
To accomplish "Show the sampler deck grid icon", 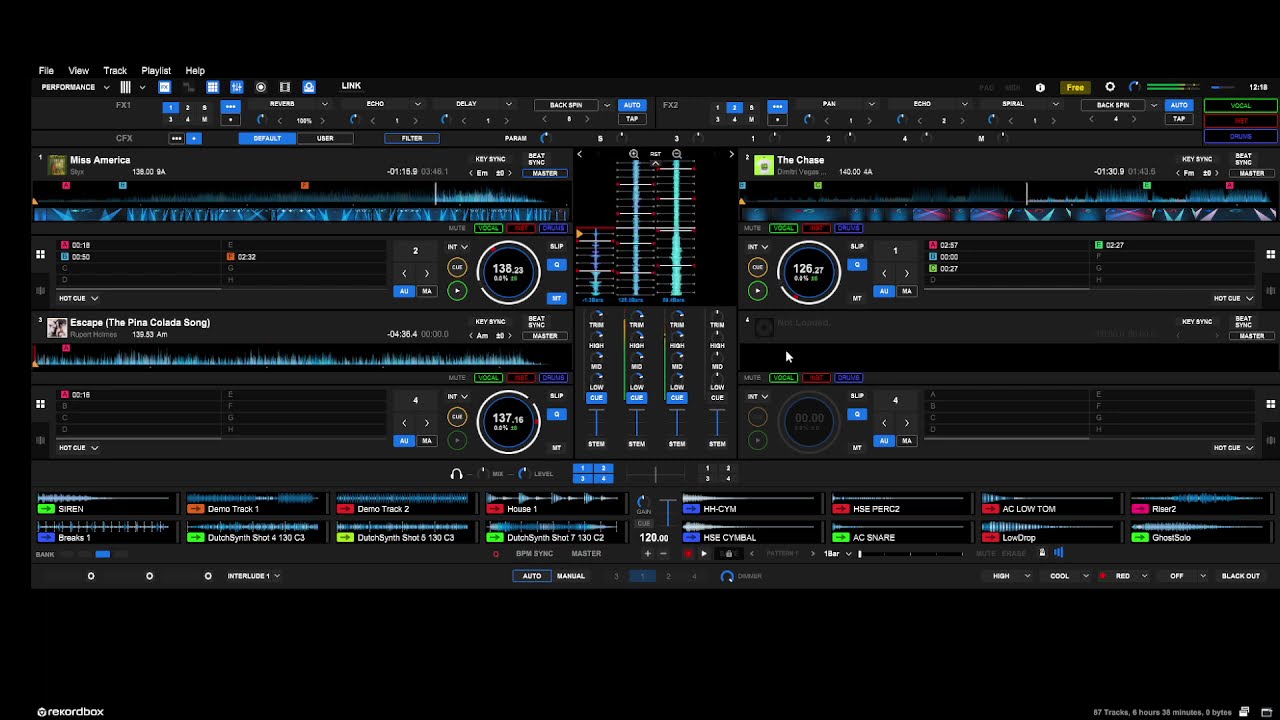I will (213, 87).
